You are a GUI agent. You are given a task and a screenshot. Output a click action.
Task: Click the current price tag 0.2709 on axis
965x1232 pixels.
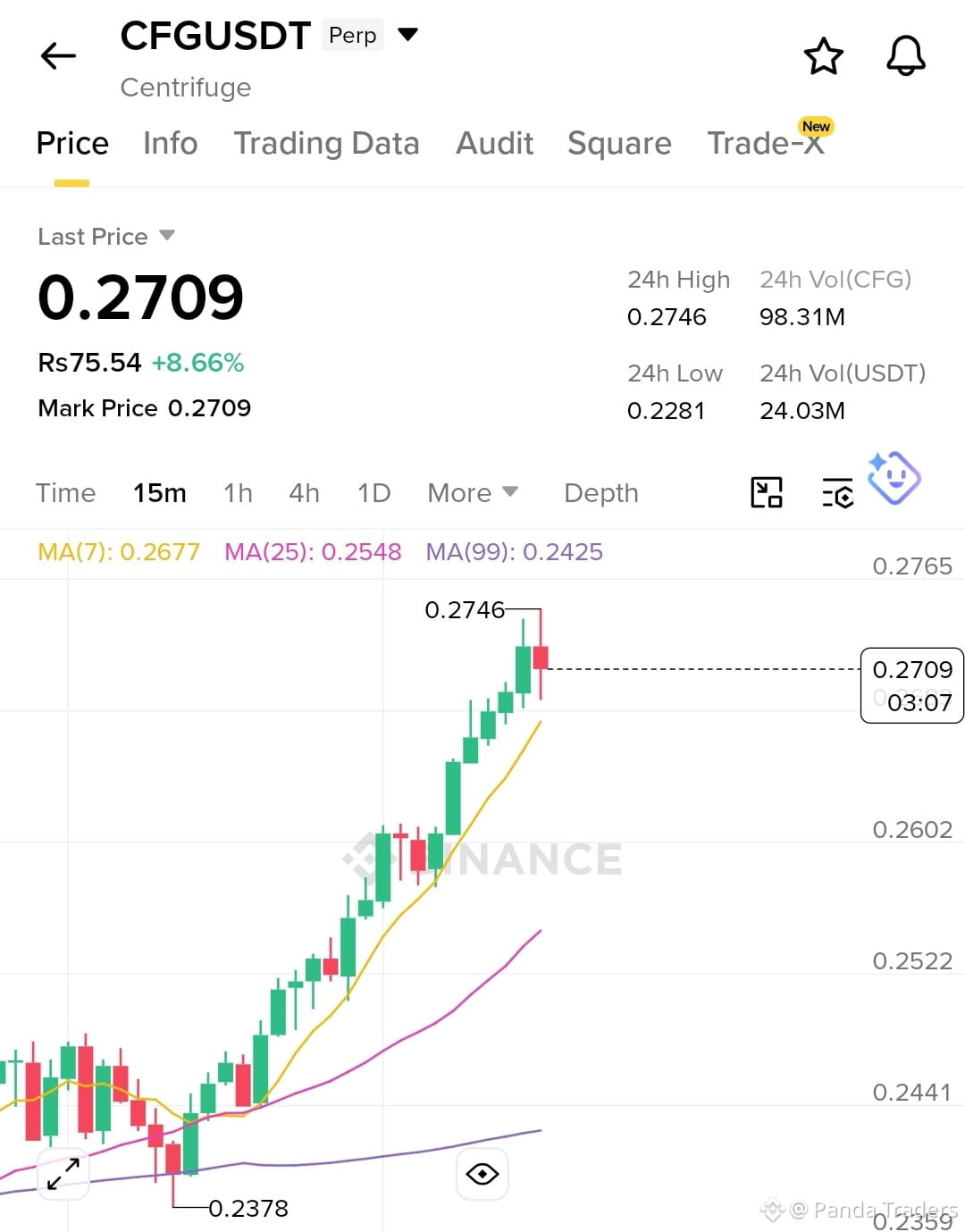912,685
